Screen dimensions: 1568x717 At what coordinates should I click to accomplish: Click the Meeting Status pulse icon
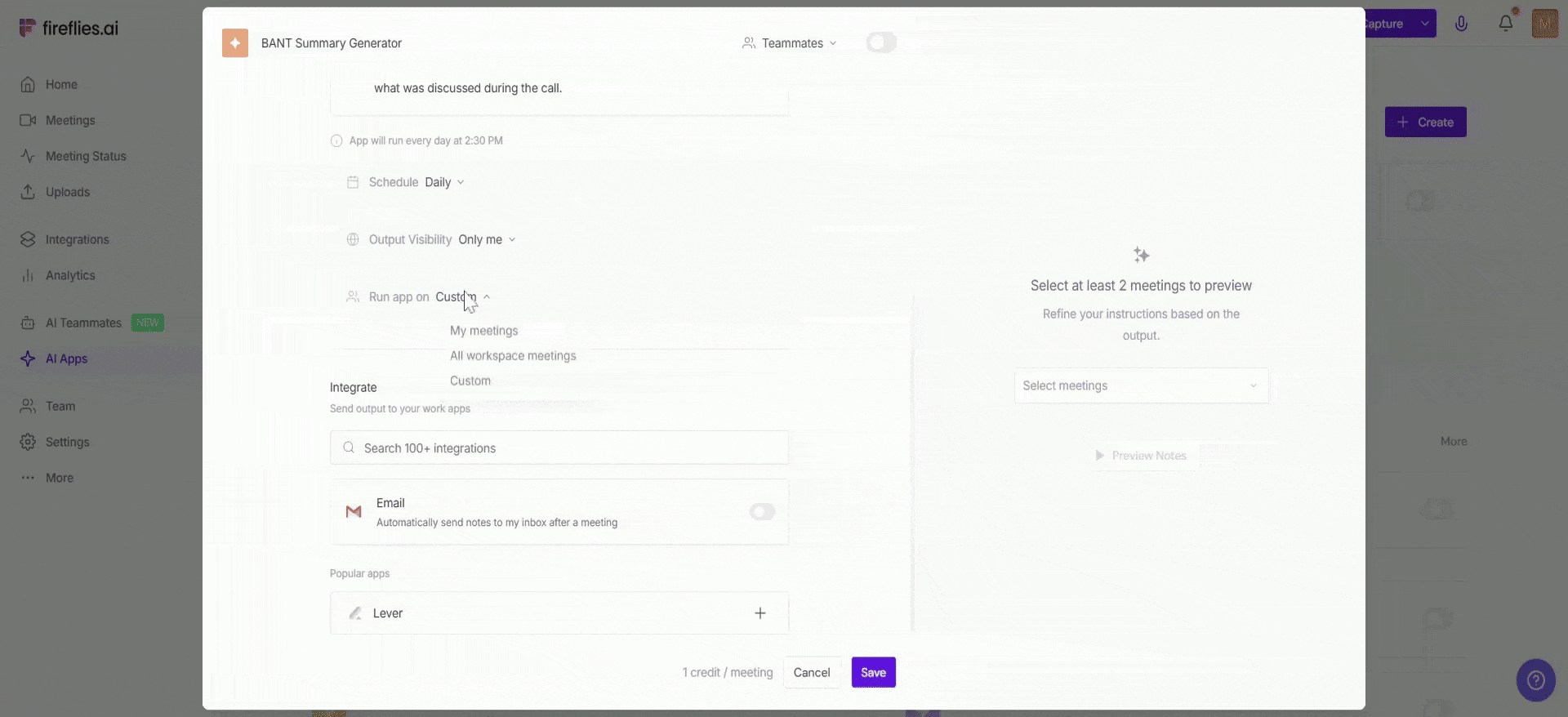(28, 156)
